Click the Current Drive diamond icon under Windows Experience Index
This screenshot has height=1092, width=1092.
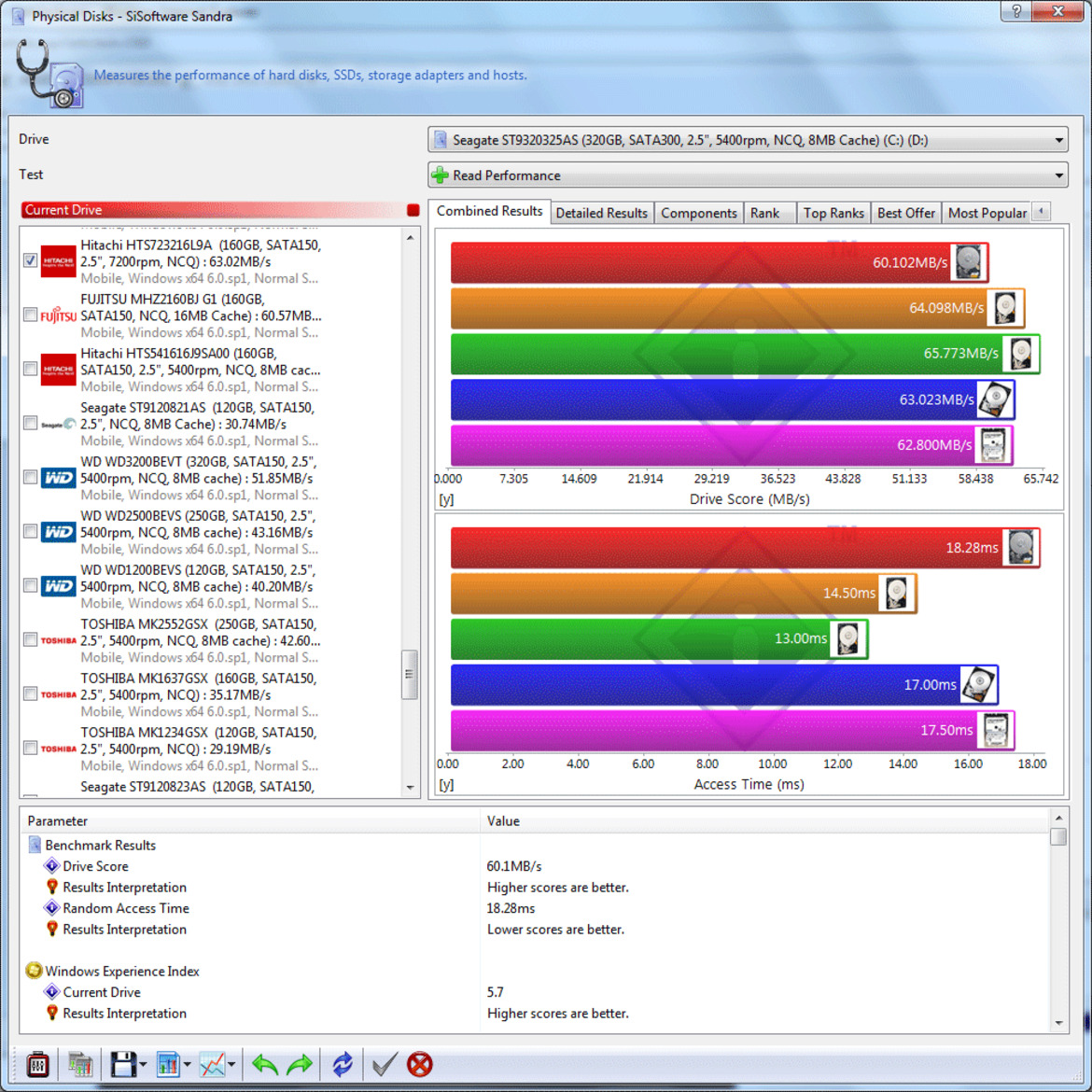tap(51, 991)
